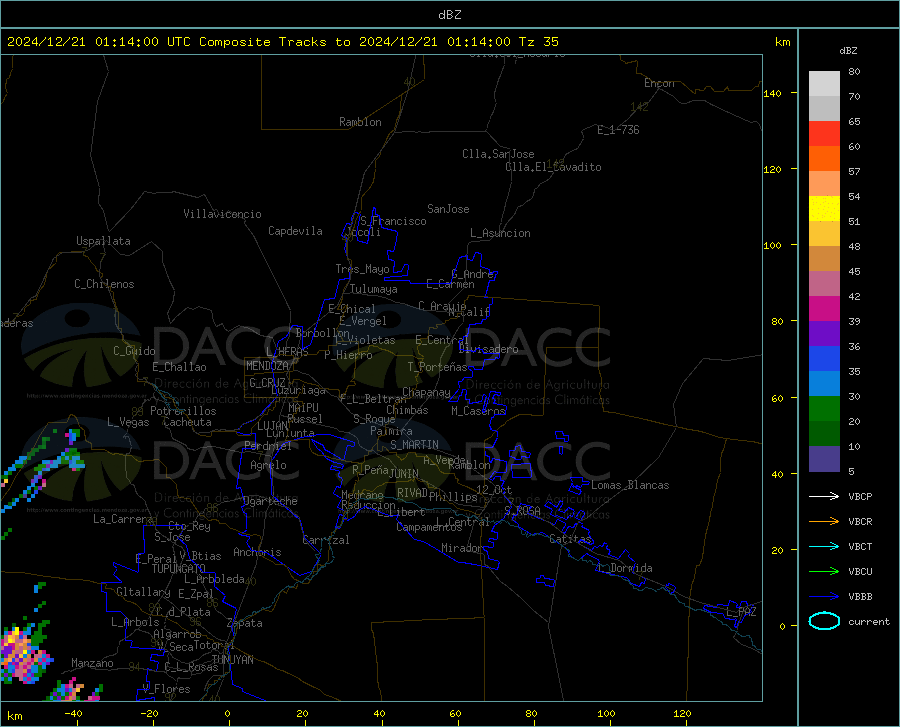Click the cyan VBCT arrow legend icon
Viewport: 900px width, 727px height.
(824, 546)
